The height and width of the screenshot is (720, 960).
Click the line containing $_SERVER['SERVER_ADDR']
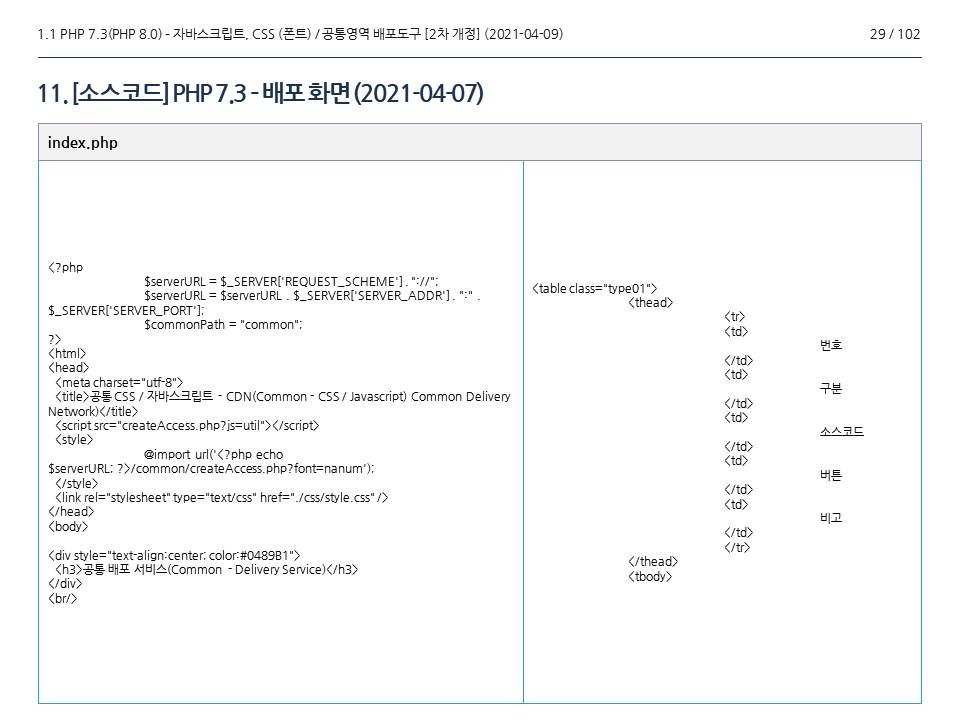tap(312, 296)
